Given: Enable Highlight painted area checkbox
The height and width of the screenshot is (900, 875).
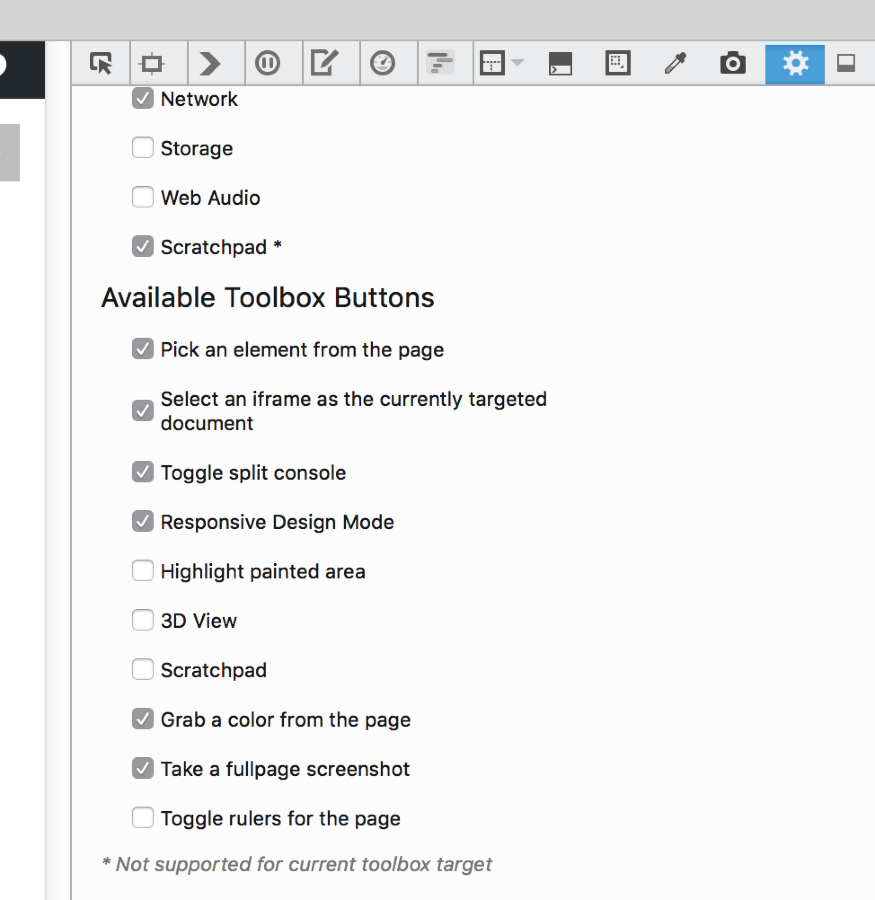Looking at the screenshot, I should click(143, 571).
